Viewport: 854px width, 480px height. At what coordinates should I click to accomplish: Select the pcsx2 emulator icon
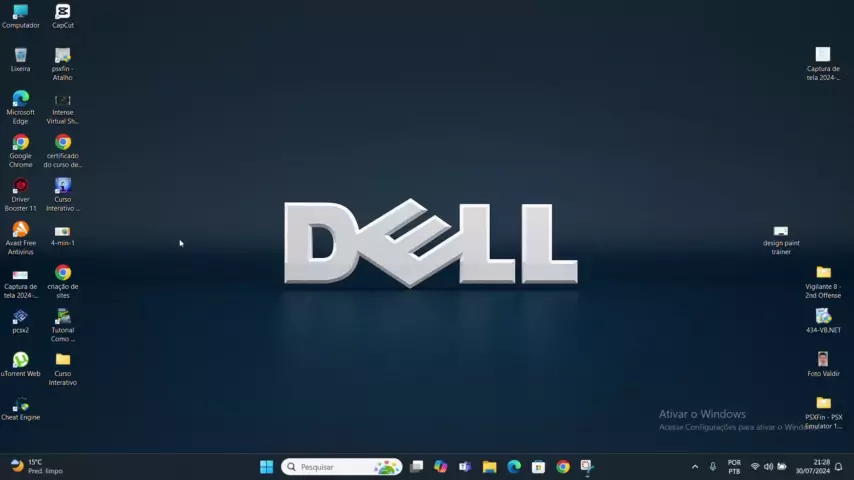click(x=20, y=318)
